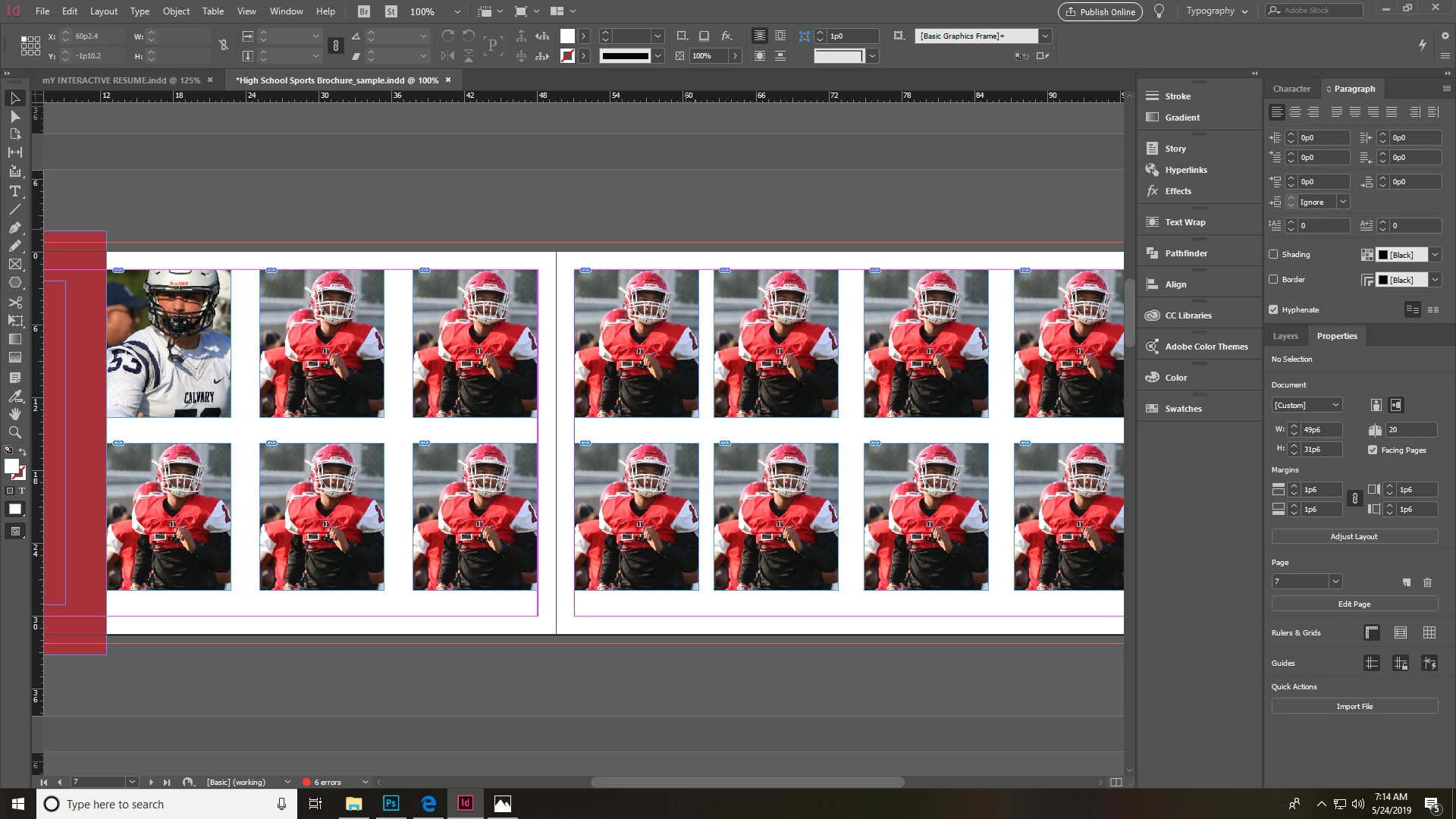Uncheck the Hyphenate checkbox
This screenshot has height=819, width=1456.
(x=1273, y=309)
